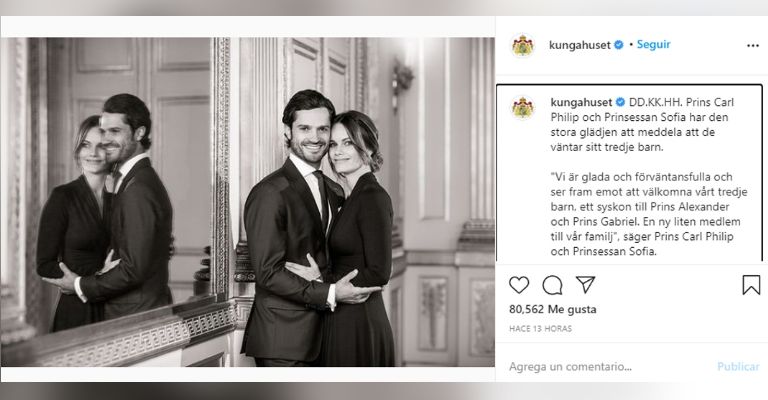The height and width of the screenshot is (400, 768).
Task: Click the mirror reflection in the photo
Action: [110, 206]
